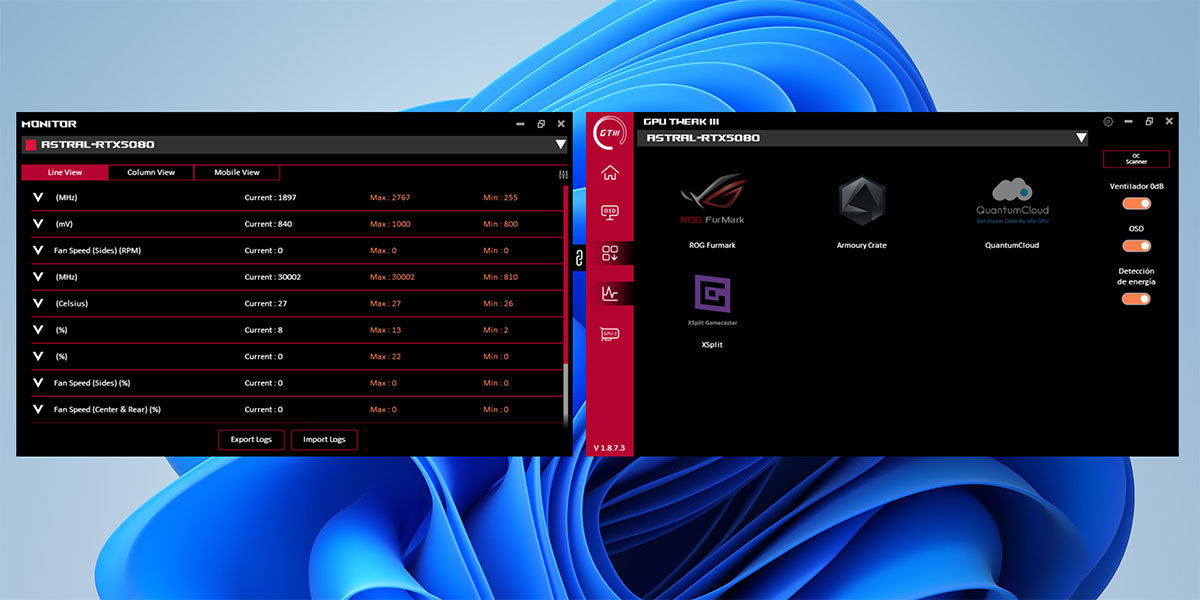Image resolution: width=1200 pixels, height=600 pixels.
Task: Click the 'Max : 1000' value
Action: click(390, 224)
